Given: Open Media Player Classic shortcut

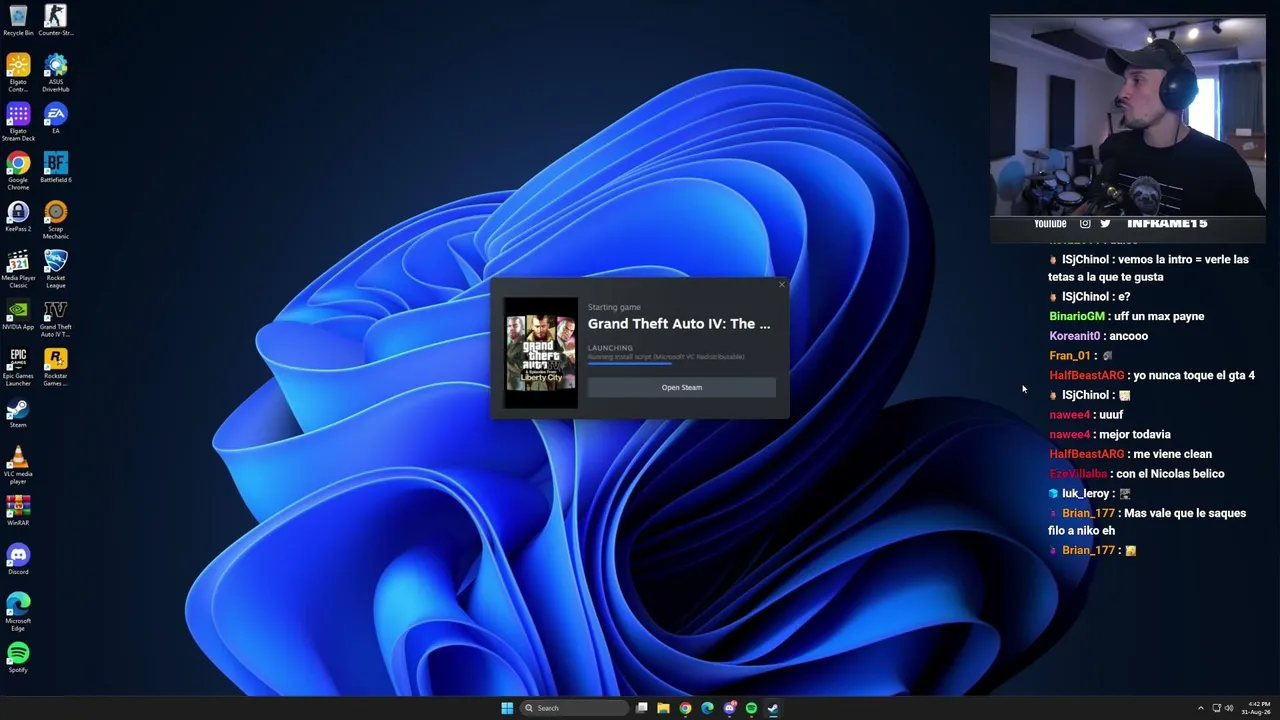Looking at the screenshot, I should coord(18,269).
